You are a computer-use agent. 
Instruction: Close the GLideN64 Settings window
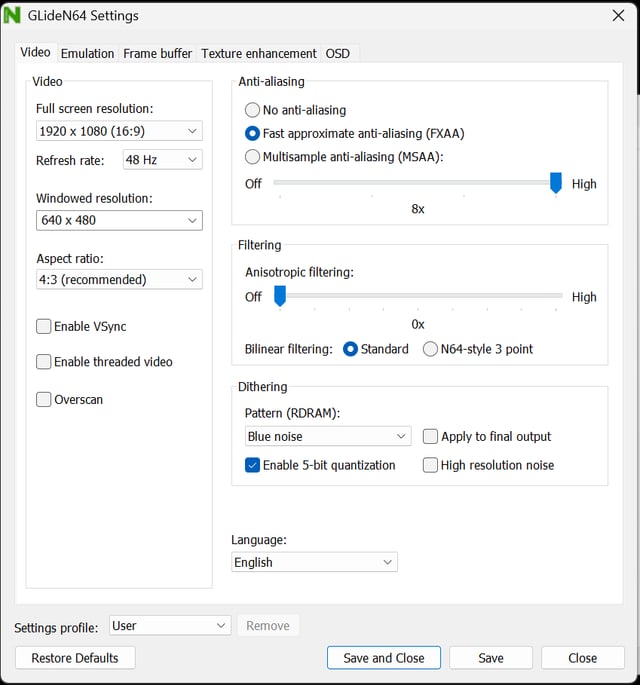pos(618,16)
